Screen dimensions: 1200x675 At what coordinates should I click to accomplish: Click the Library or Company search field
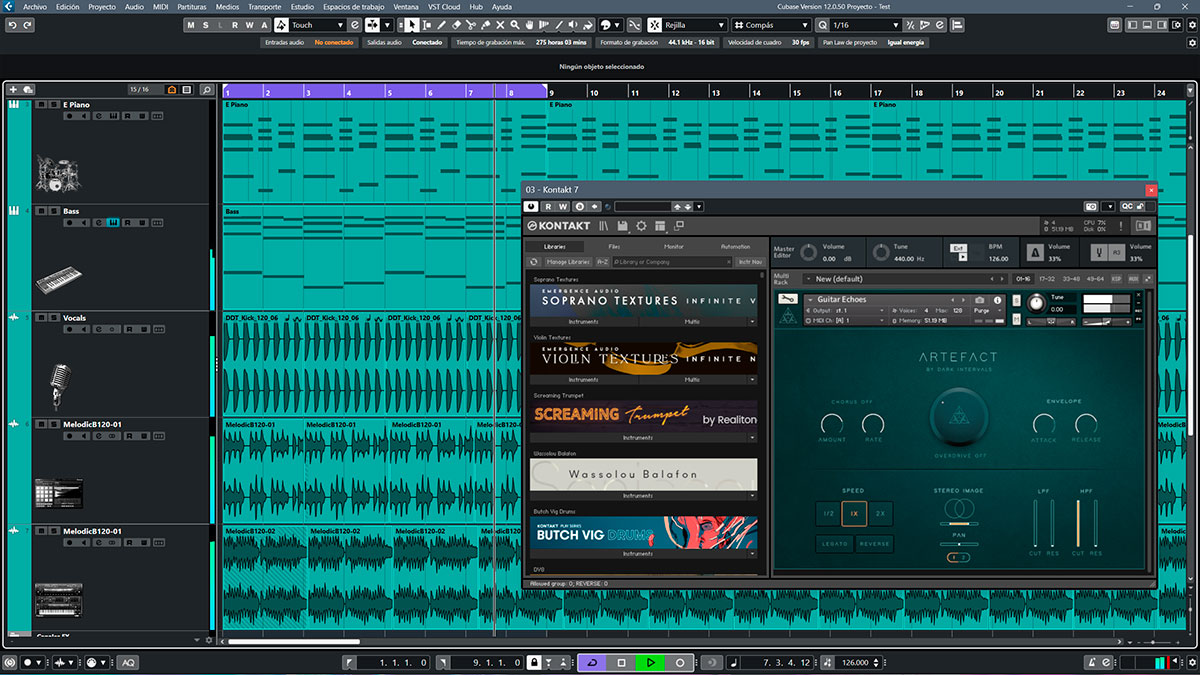(x=672, y=261)
